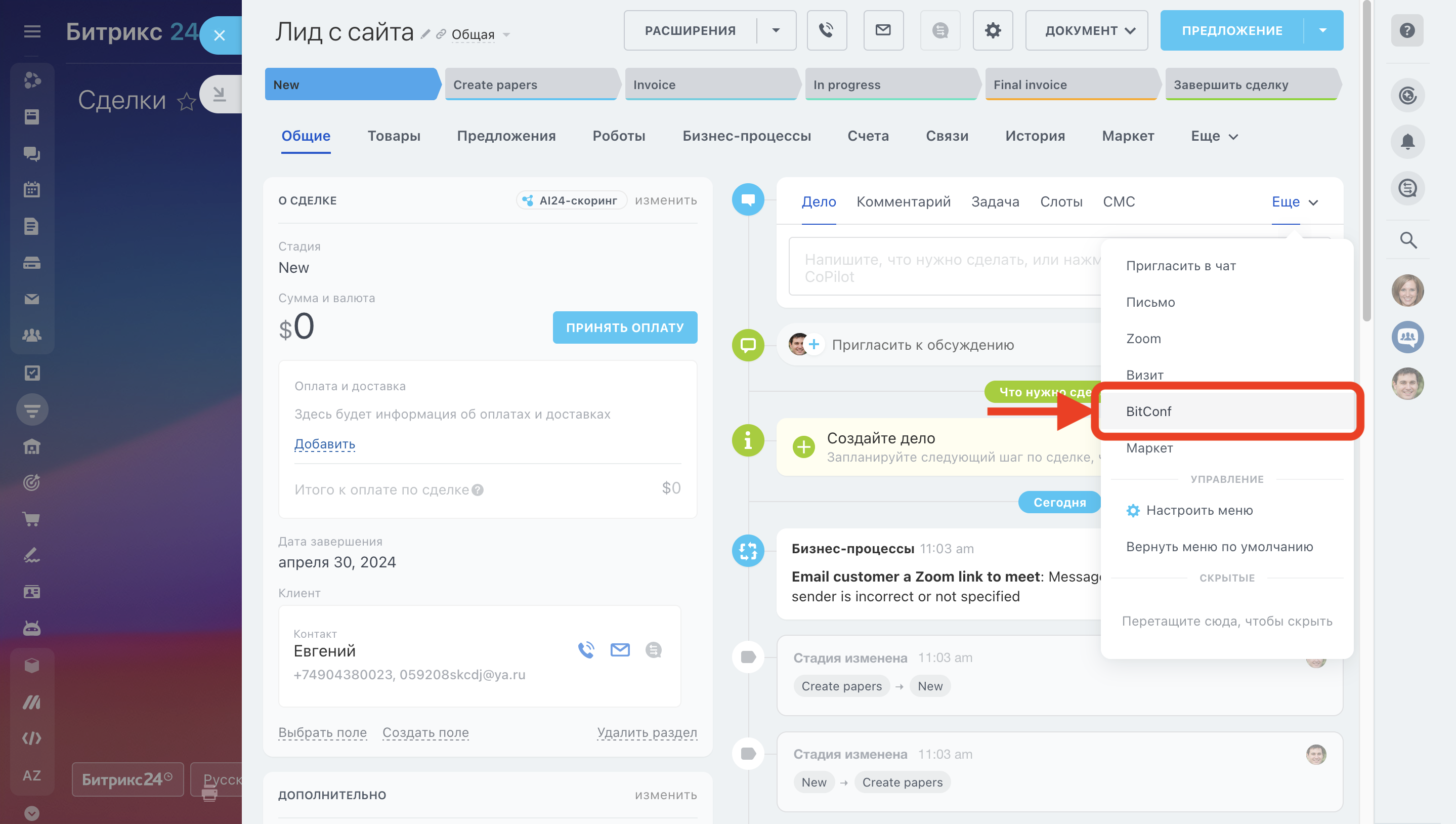This screenshot has height=824, width=1456.
Task: Expand the Документ dropdown
Action: tap(1086, 30)
